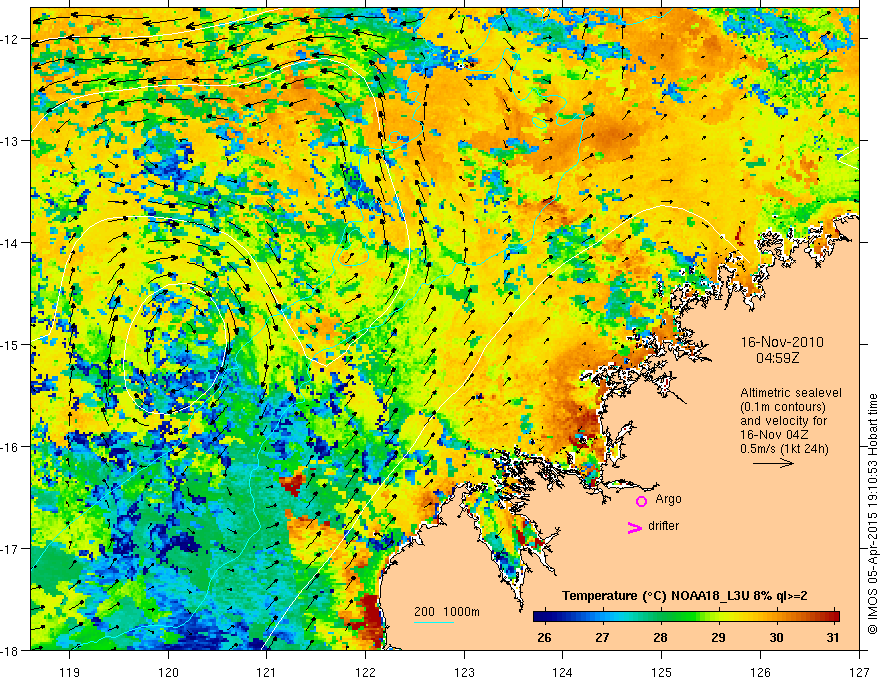Click latitude axis label -14

point(11,243)
